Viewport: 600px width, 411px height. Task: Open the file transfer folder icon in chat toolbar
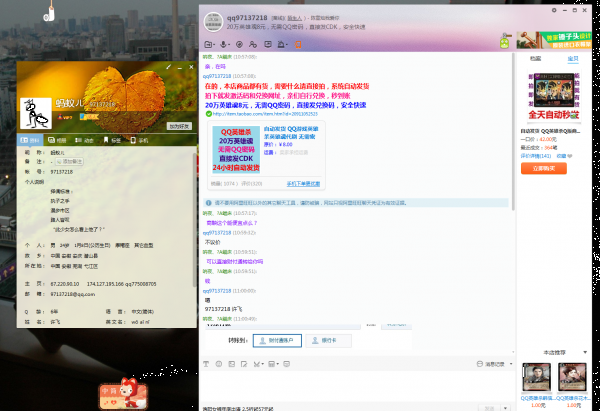pos(208,45)
